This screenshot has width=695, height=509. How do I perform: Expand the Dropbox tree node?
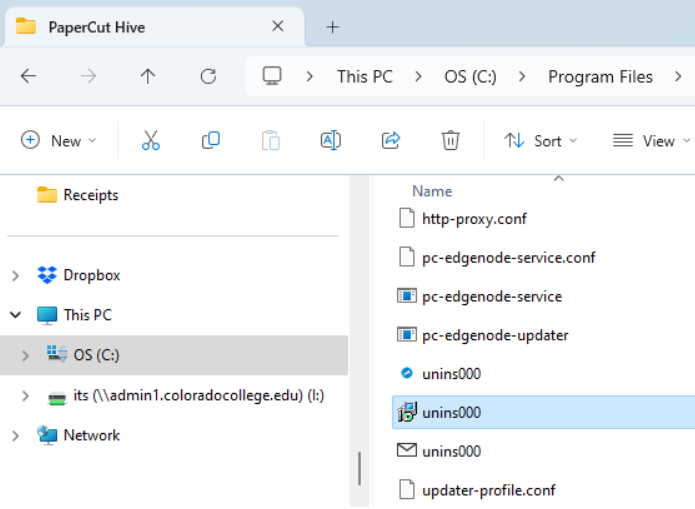(x=16, y=275)
